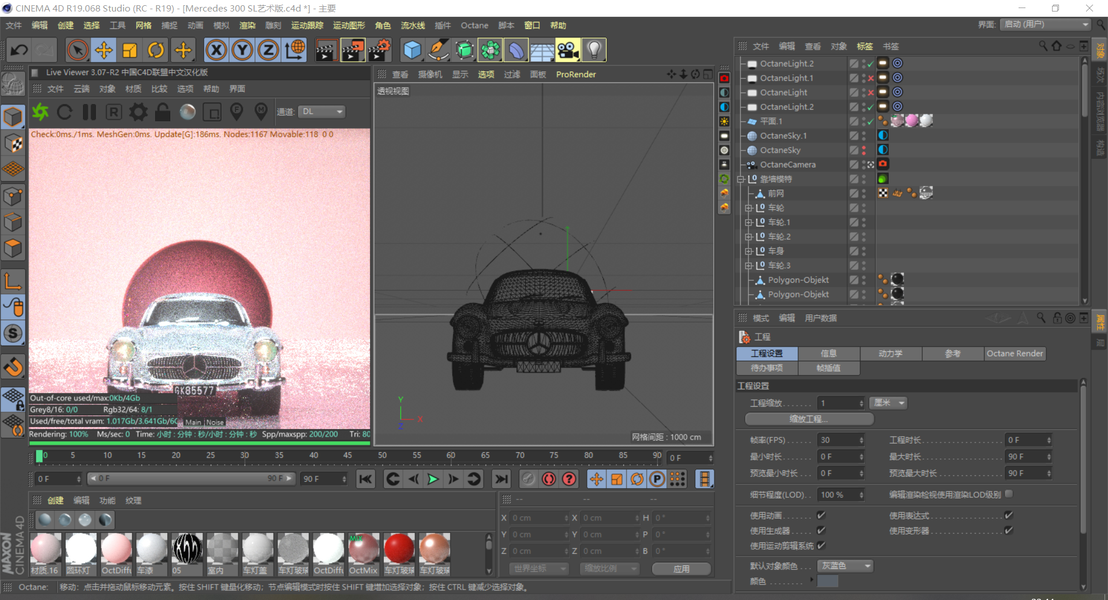Switch to the 动力学 tab
The height and width of the screenshot is (600, 1108).
[890, 353]
